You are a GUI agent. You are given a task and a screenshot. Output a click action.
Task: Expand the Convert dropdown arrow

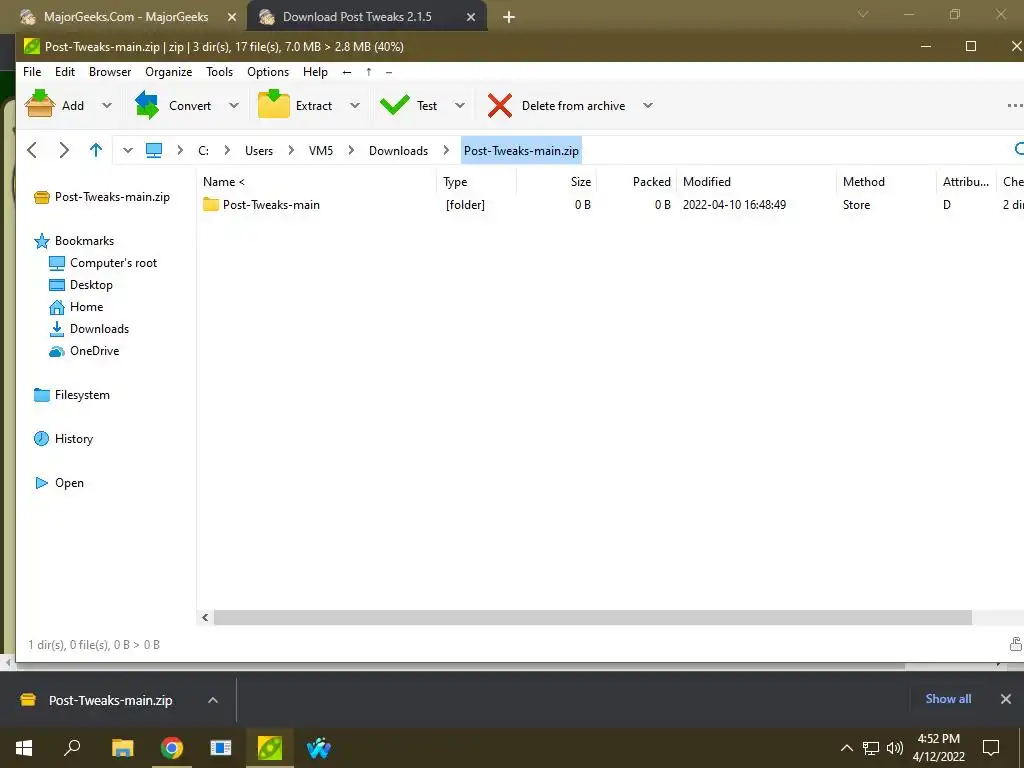coord(233,105)
